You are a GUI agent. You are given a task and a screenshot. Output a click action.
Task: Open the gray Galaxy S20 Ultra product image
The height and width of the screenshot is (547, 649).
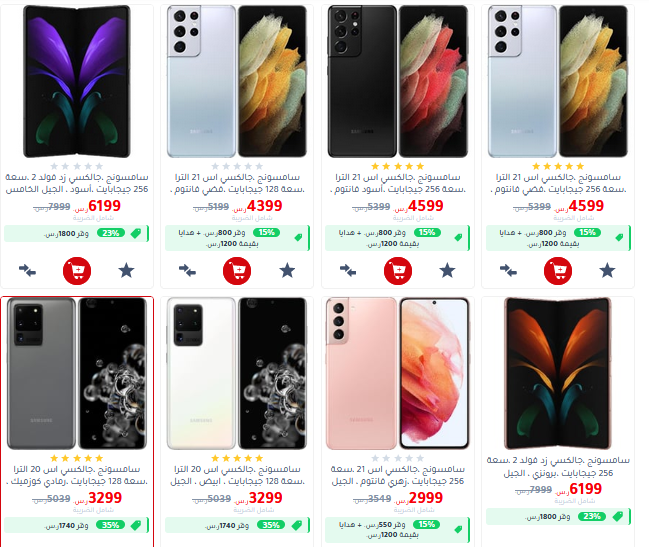[x=77, y=374]
